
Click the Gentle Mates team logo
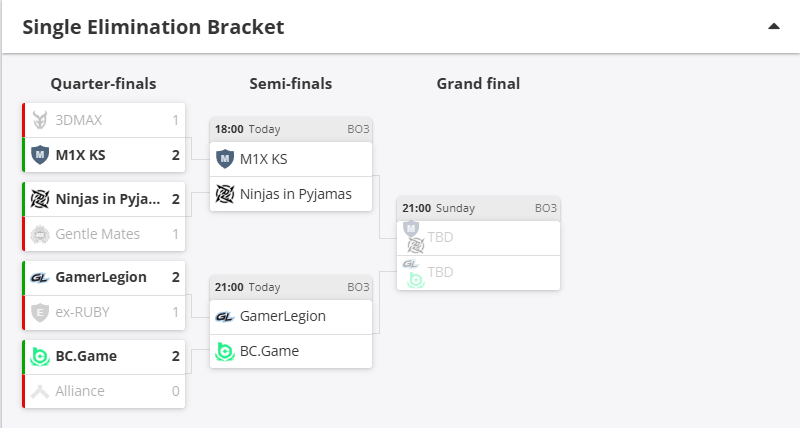pos(40,234)
